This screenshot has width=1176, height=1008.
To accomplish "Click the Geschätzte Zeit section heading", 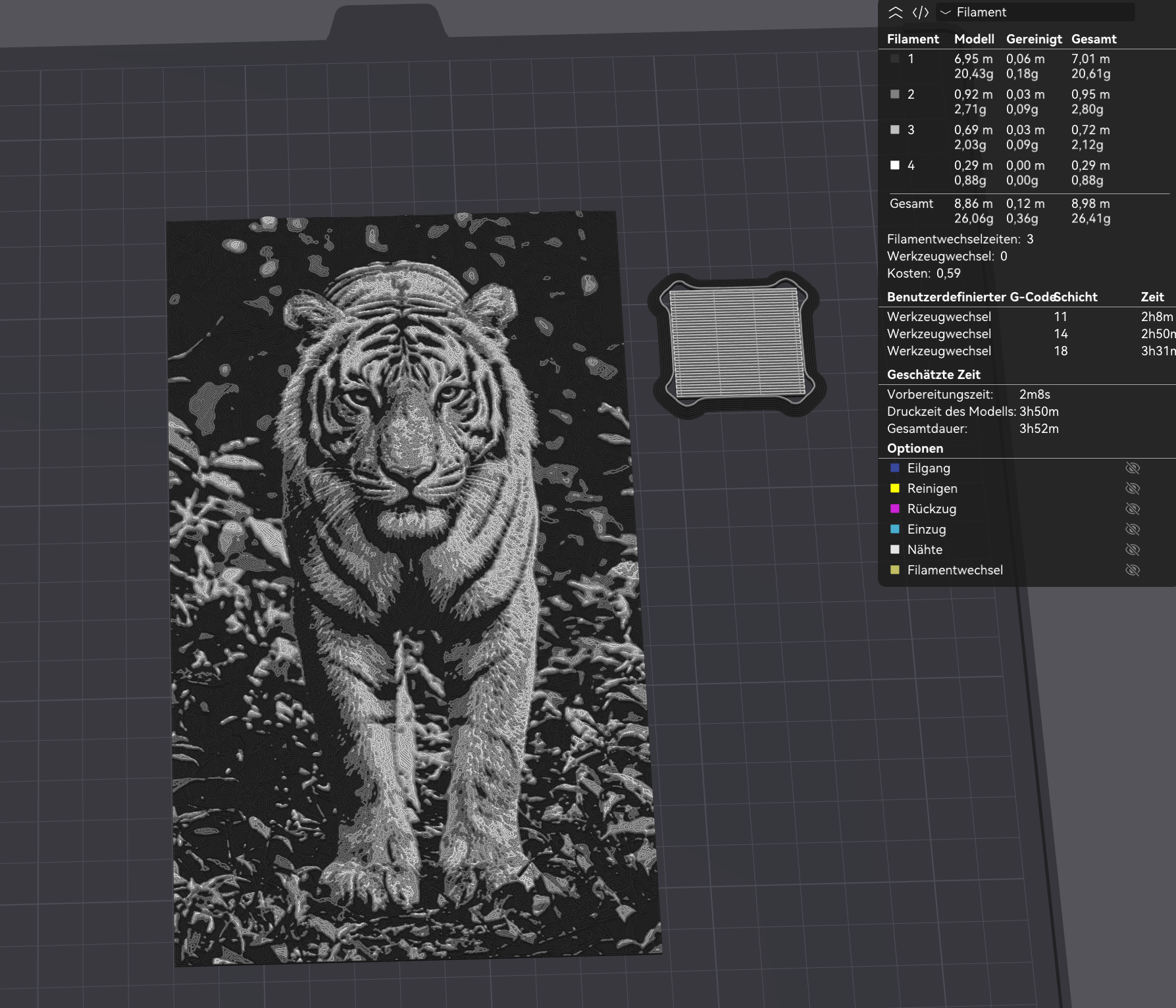I will (933, 375).
